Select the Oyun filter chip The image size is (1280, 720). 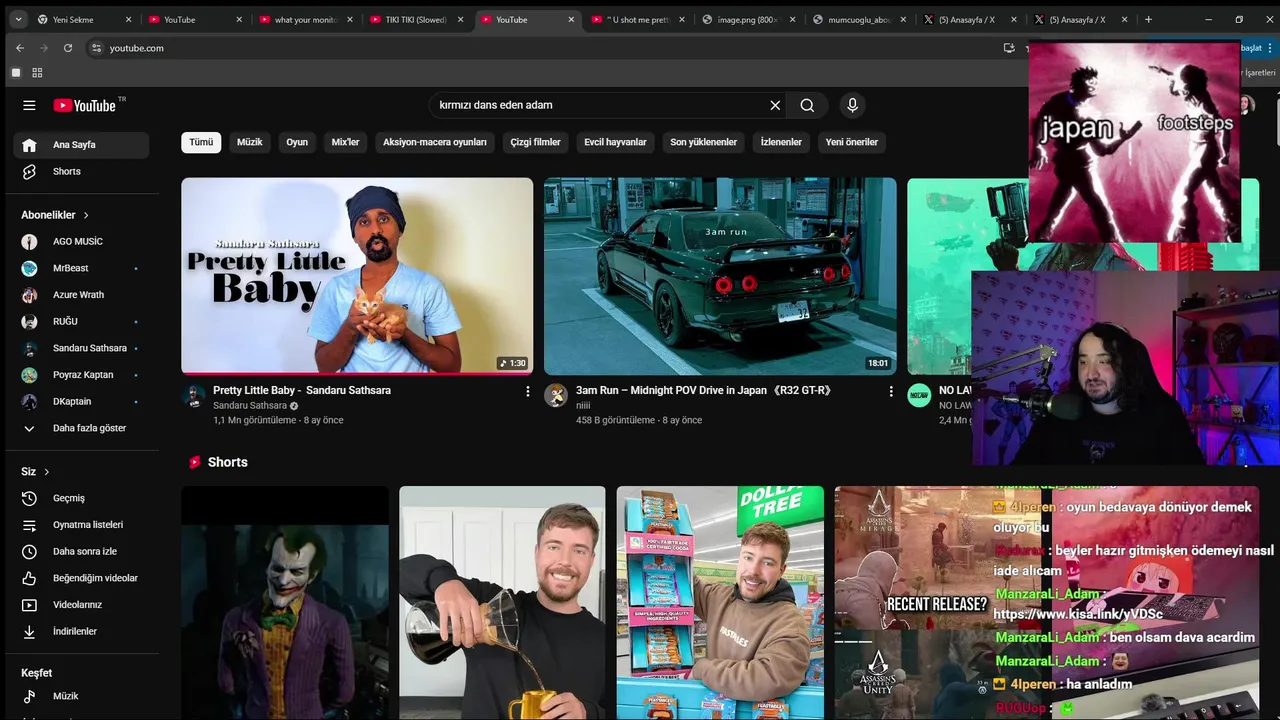point(297,142)
